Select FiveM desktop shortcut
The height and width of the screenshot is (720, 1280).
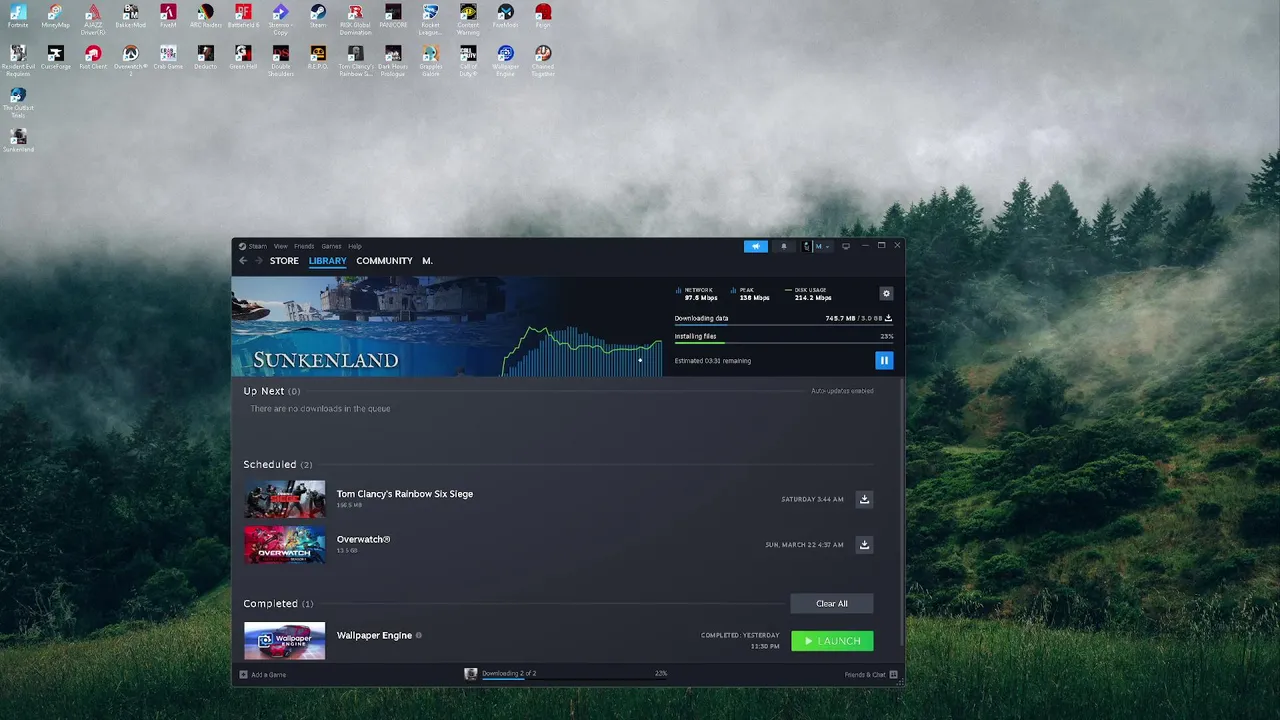pyautogui.click(x=168, y=17)
